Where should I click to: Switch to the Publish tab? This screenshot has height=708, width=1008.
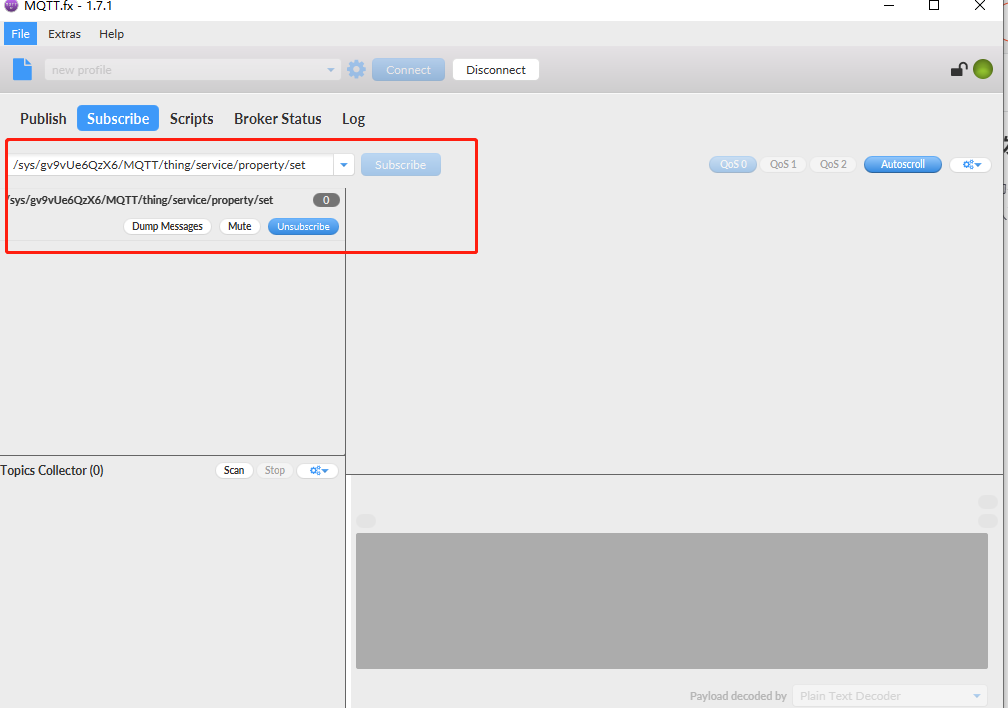click(x=43, y=119)
